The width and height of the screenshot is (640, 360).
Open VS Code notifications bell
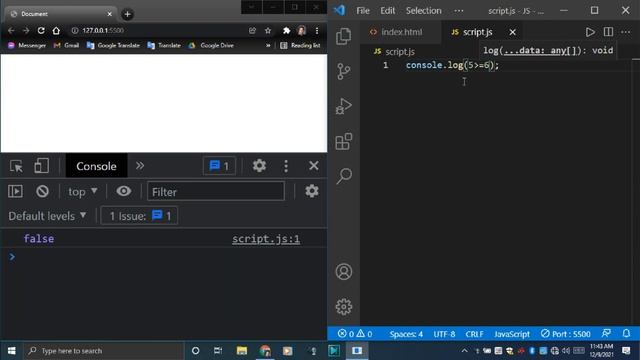tap(626, 333)
